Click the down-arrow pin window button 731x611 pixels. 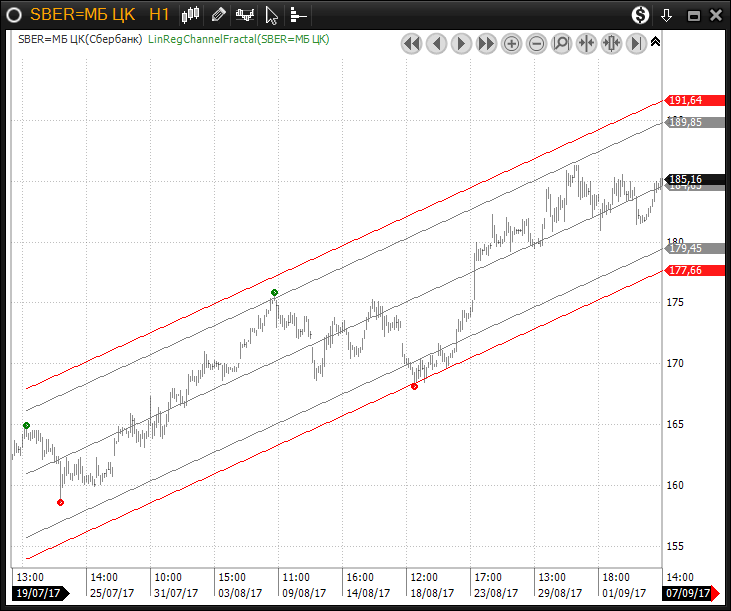point(667,15)
